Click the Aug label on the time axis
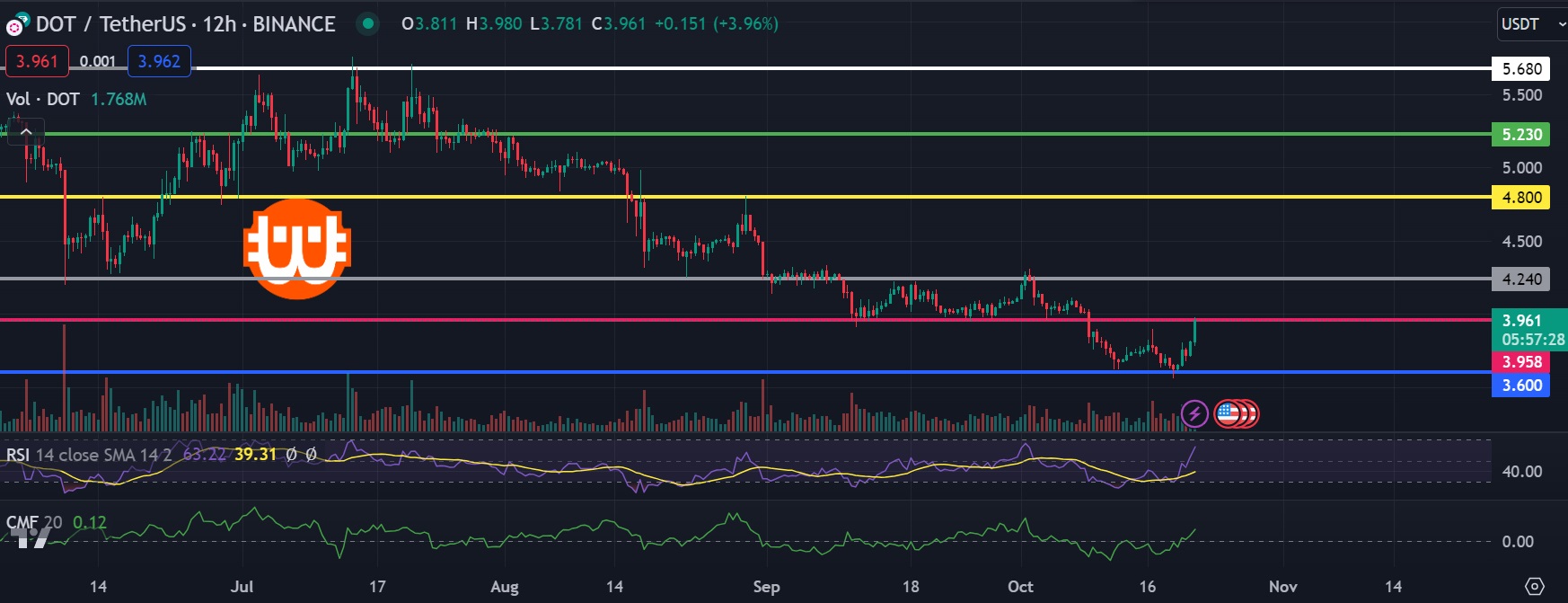The height and width of the screenshot is (603, 1568). tap(504, 587)
